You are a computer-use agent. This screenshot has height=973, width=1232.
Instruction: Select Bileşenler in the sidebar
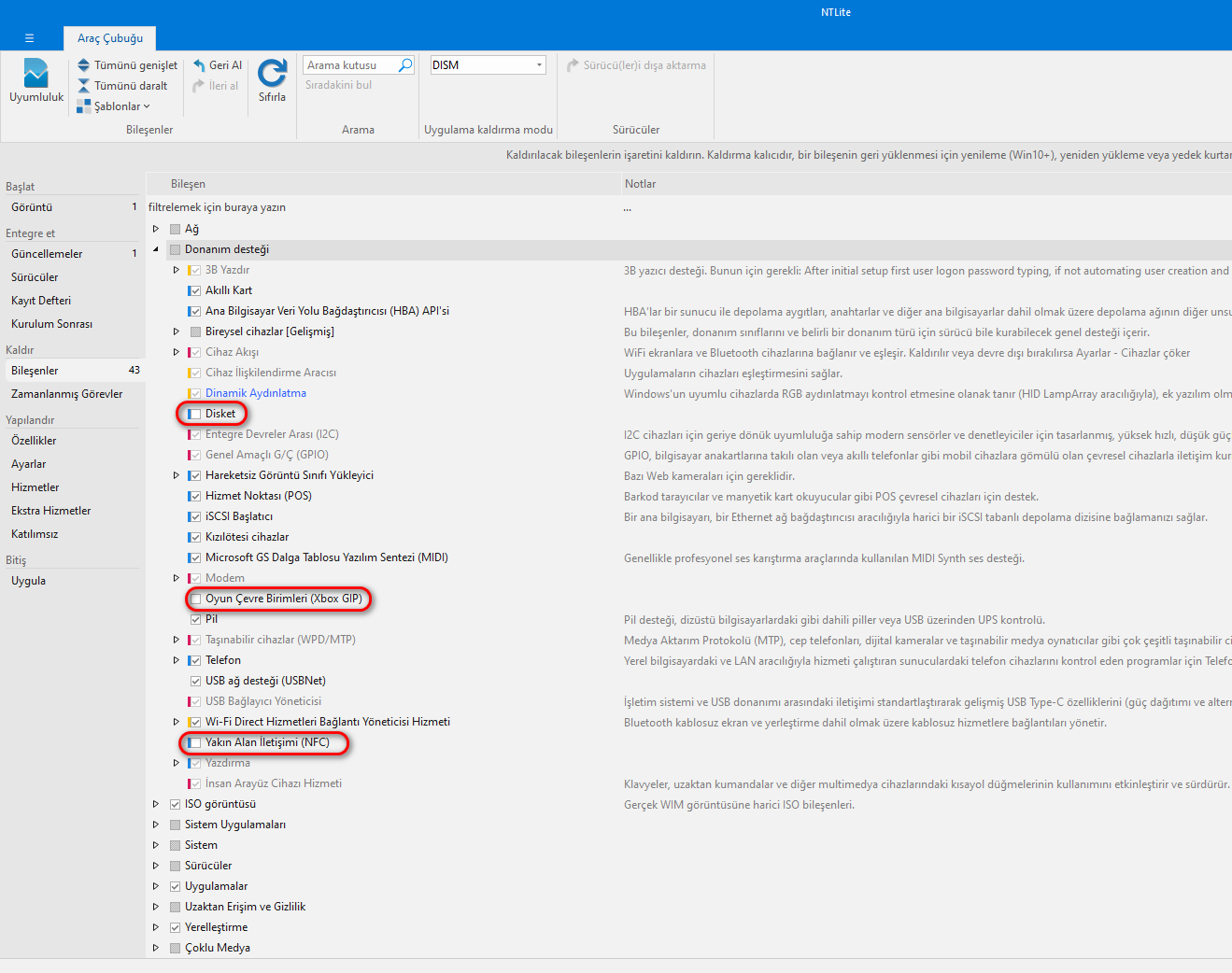click(73, 371)
